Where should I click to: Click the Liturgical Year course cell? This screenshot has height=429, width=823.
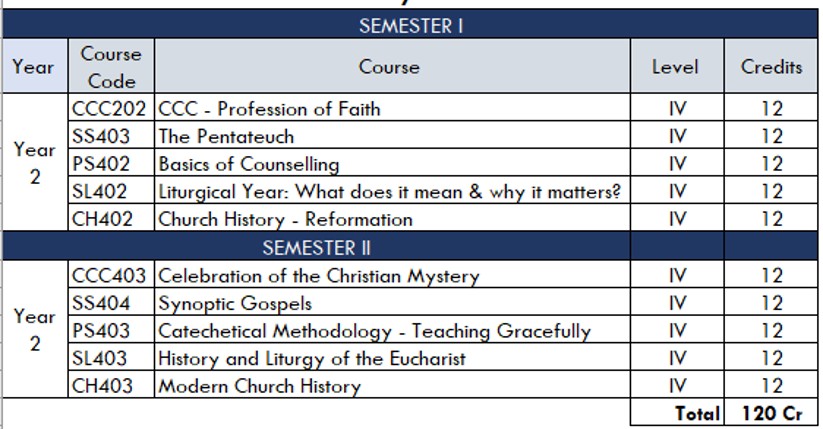(390, 191)
